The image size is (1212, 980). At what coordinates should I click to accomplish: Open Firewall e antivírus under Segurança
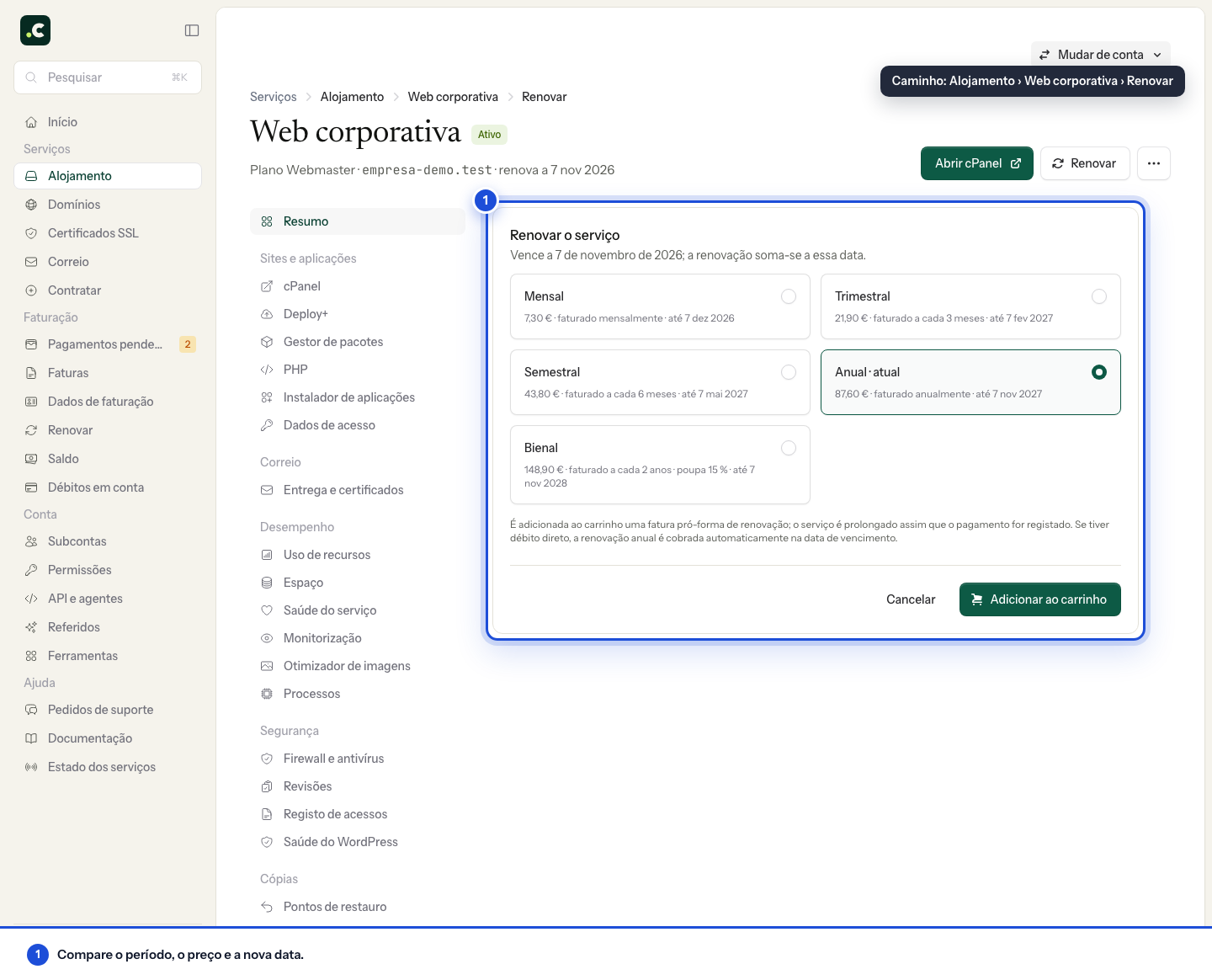click(358, 759)
